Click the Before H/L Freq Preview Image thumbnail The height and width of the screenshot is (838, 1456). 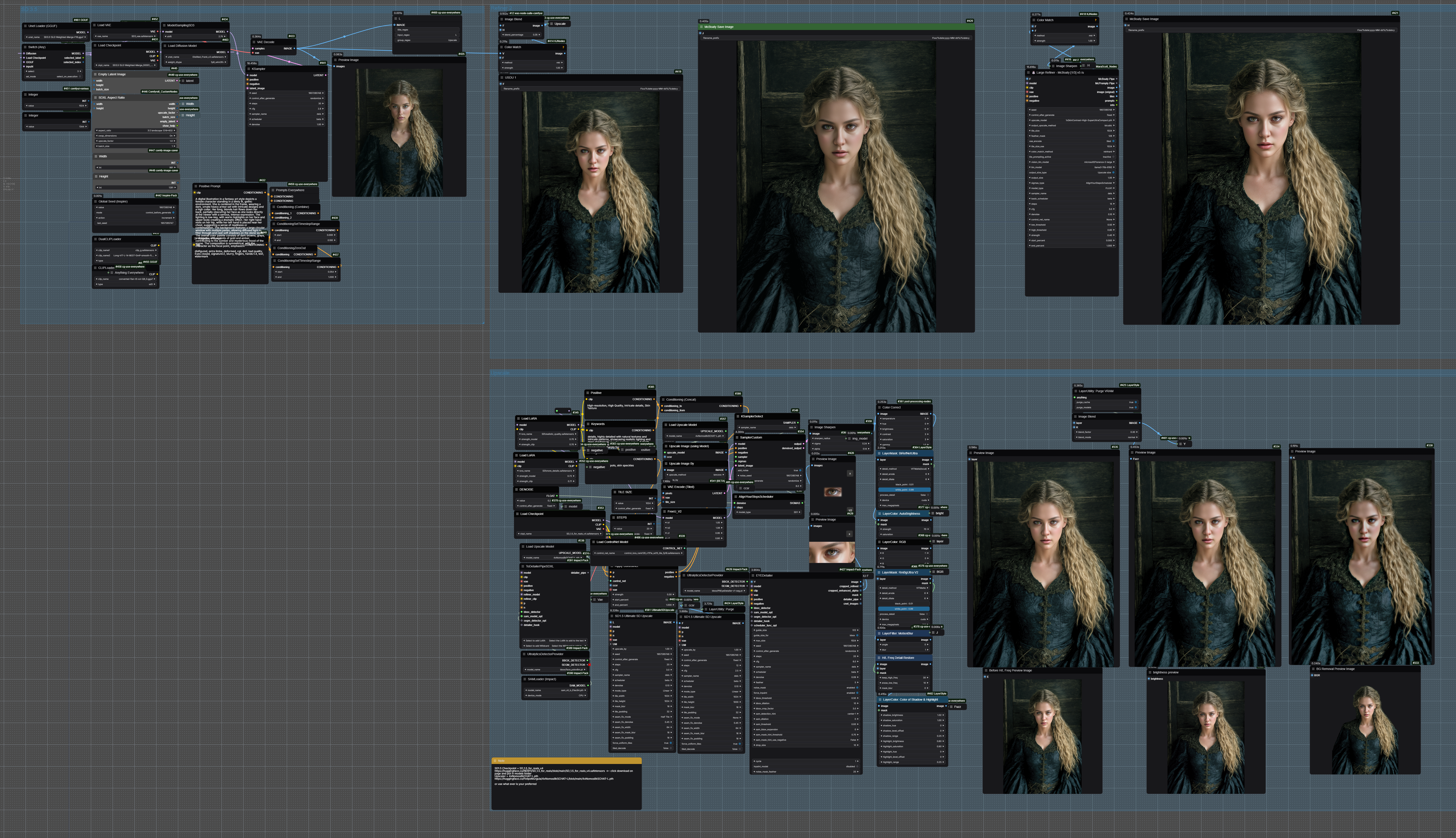pyautogui.click(x=1042, y=736)
